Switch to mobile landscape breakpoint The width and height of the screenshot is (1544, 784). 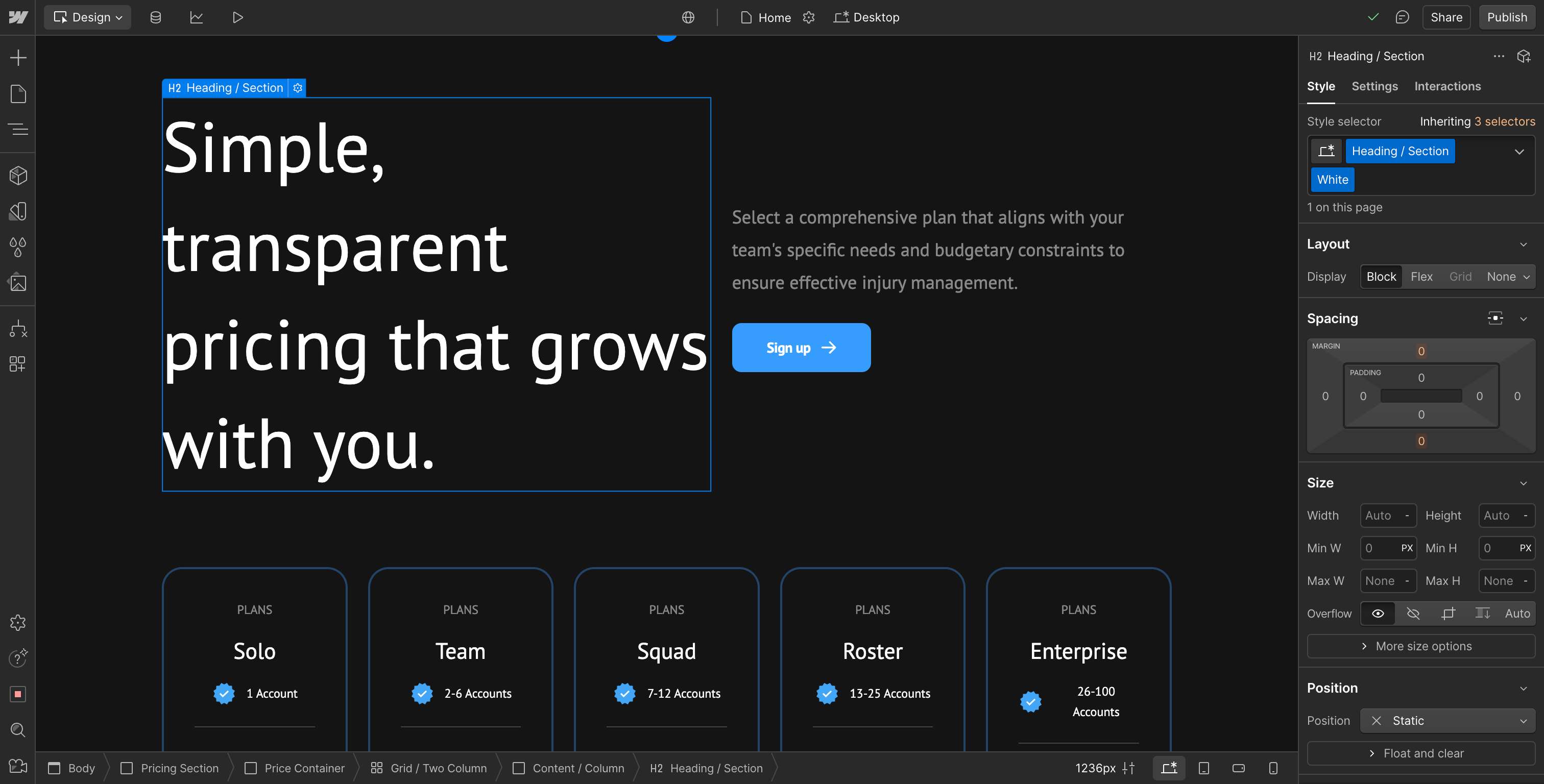1238,768
